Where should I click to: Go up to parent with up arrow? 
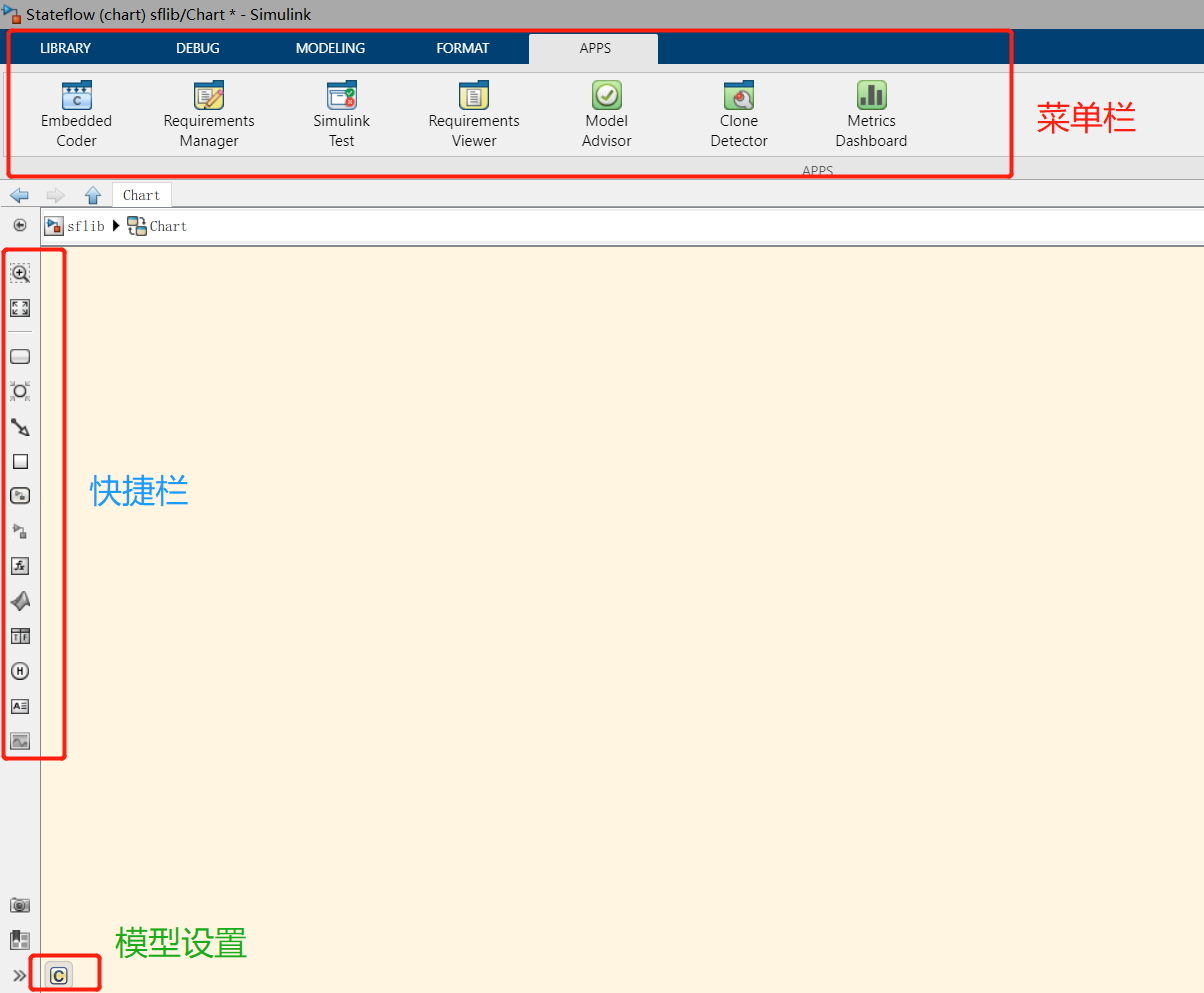click(93, 195)
